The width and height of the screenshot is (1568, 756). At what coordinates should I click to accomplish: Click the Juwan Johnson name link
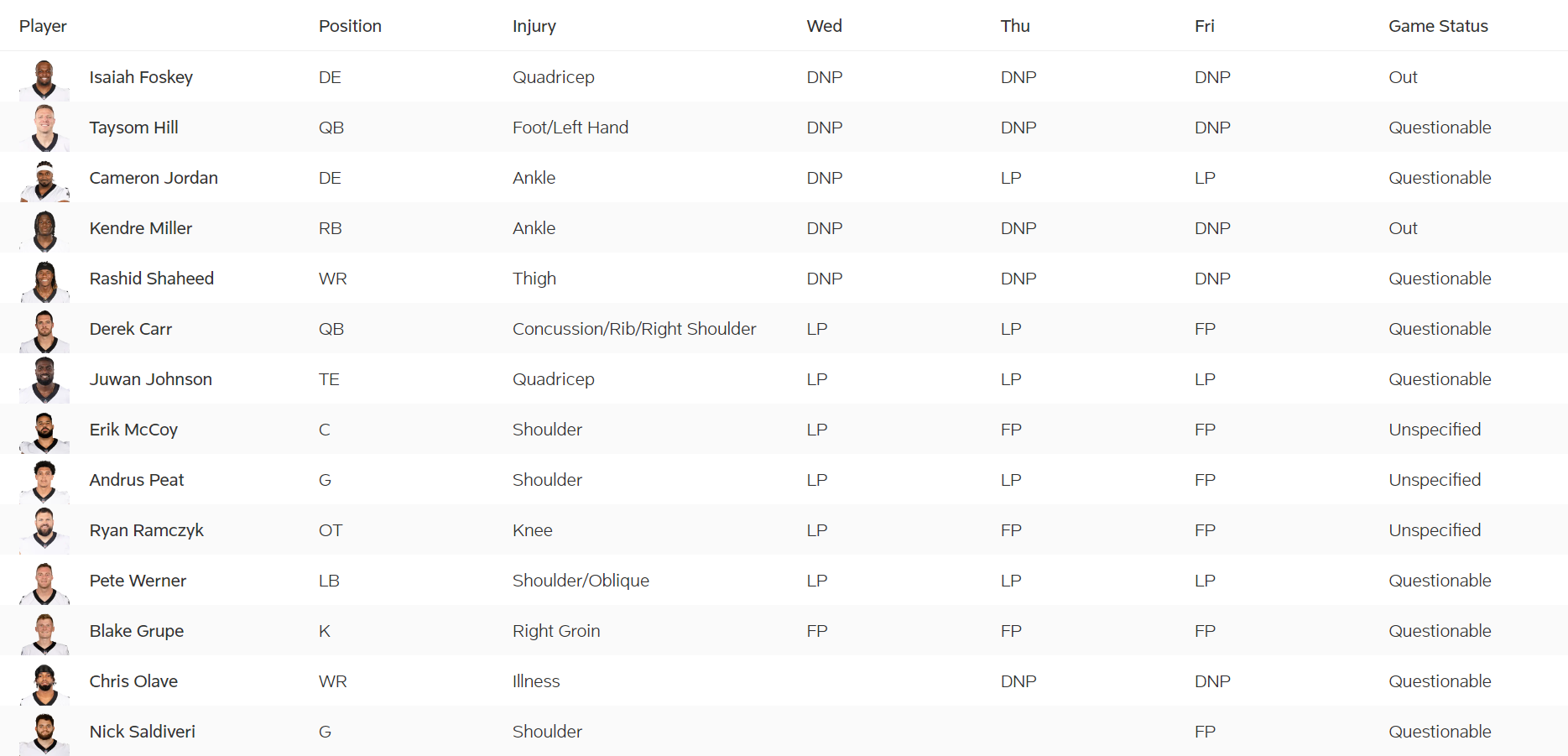click(x=151, y=379)
